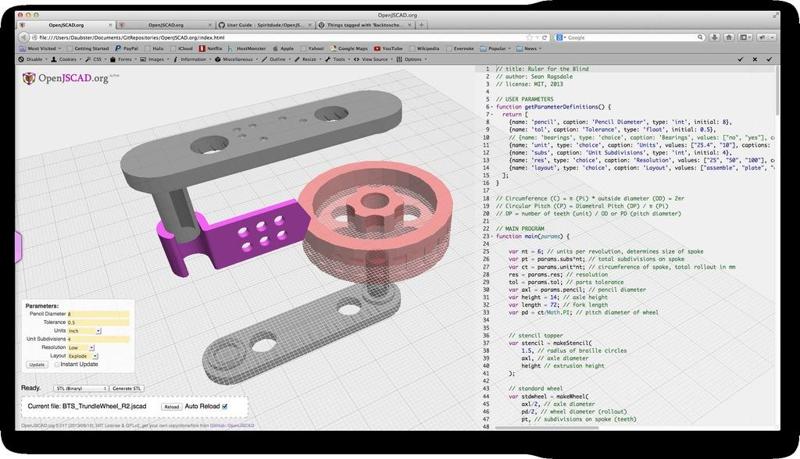Image resolution: width=800 pixels, height=459 pixels.
Task: Open the Information menu in developer toolbar
Action: coord(192,59)
